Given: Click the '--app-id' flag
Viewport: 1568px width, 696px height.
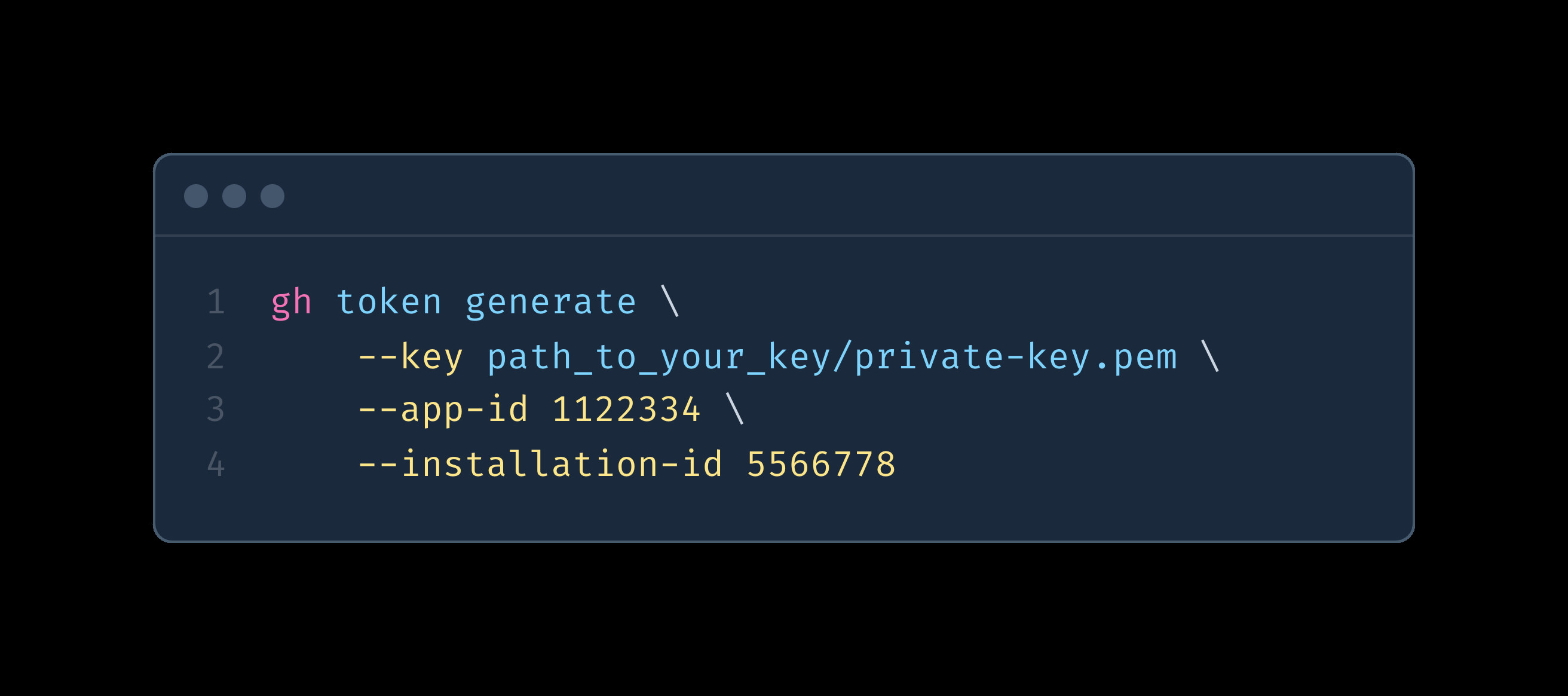Looking at the screenshot, I should (x=443, y=410).
